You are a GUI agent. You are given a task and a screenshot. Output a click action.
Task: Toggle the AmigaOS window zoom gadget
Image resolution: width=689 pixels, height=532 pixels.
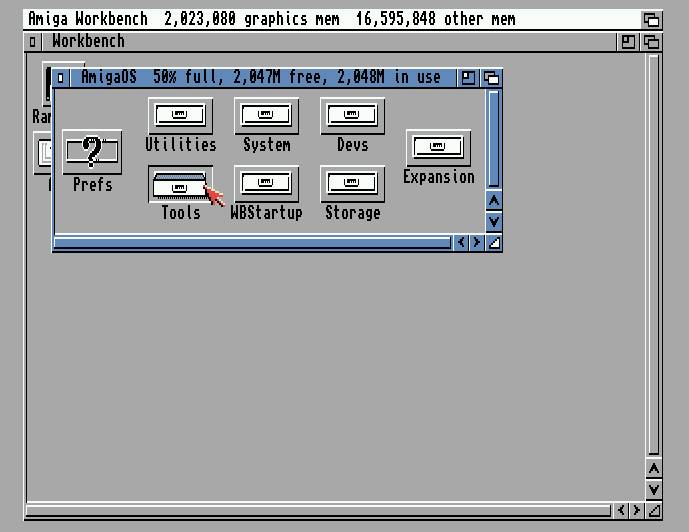468,78
